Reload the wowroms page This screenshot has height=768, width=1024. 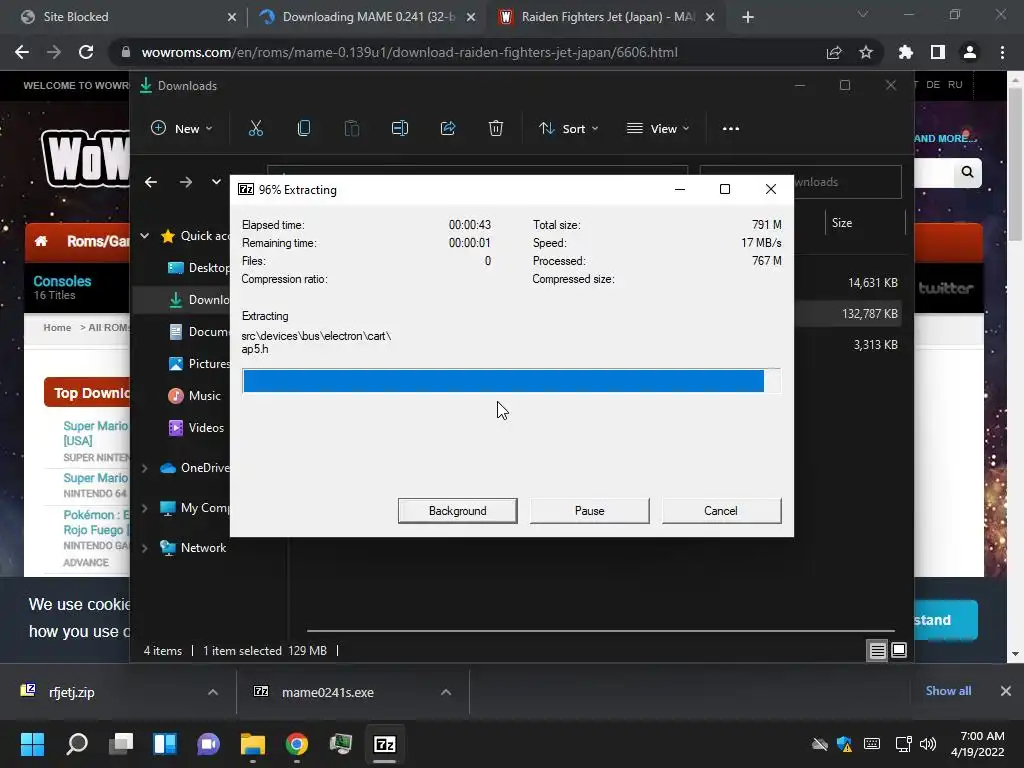pyautogui.click(x=86, y=52)
